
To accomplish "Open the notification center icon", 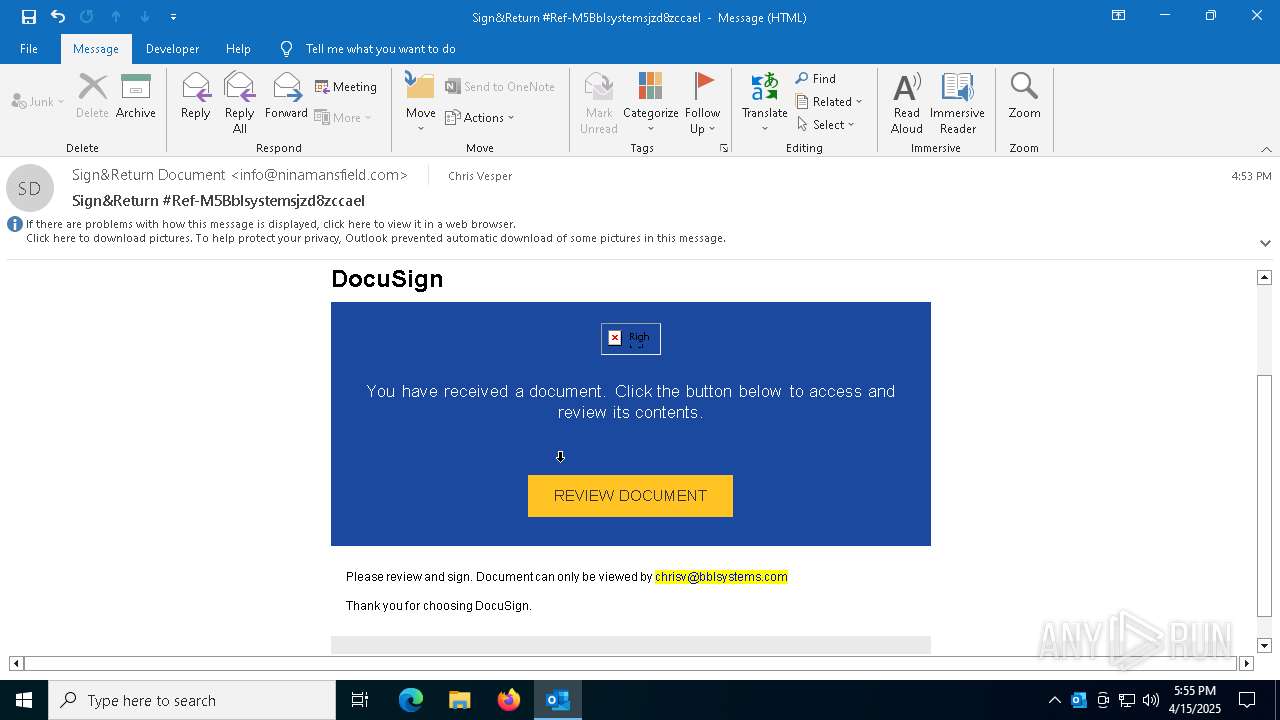I will [x=1247, y=700].
